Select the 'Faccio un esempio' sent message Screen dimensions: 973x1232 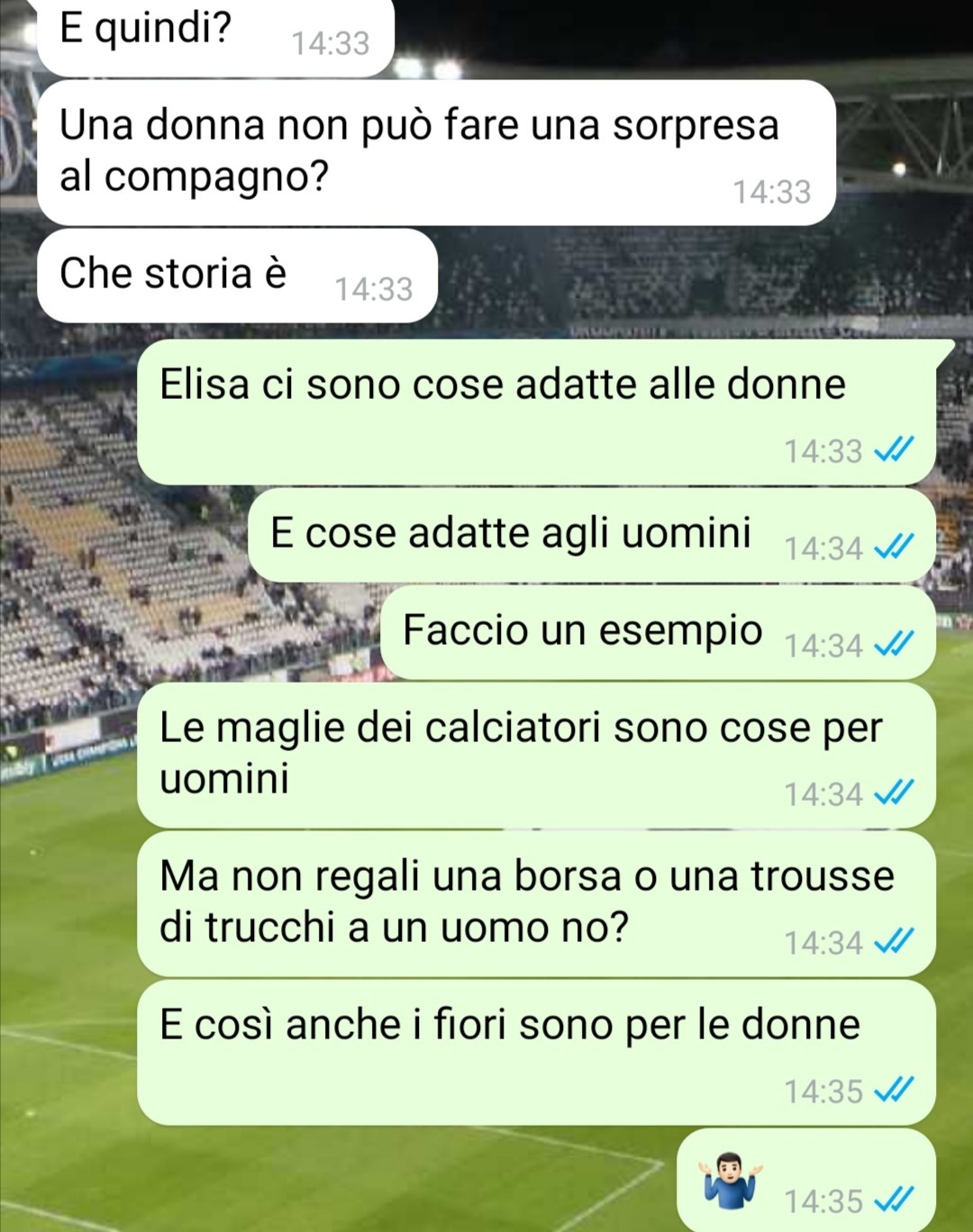point(659,632)
